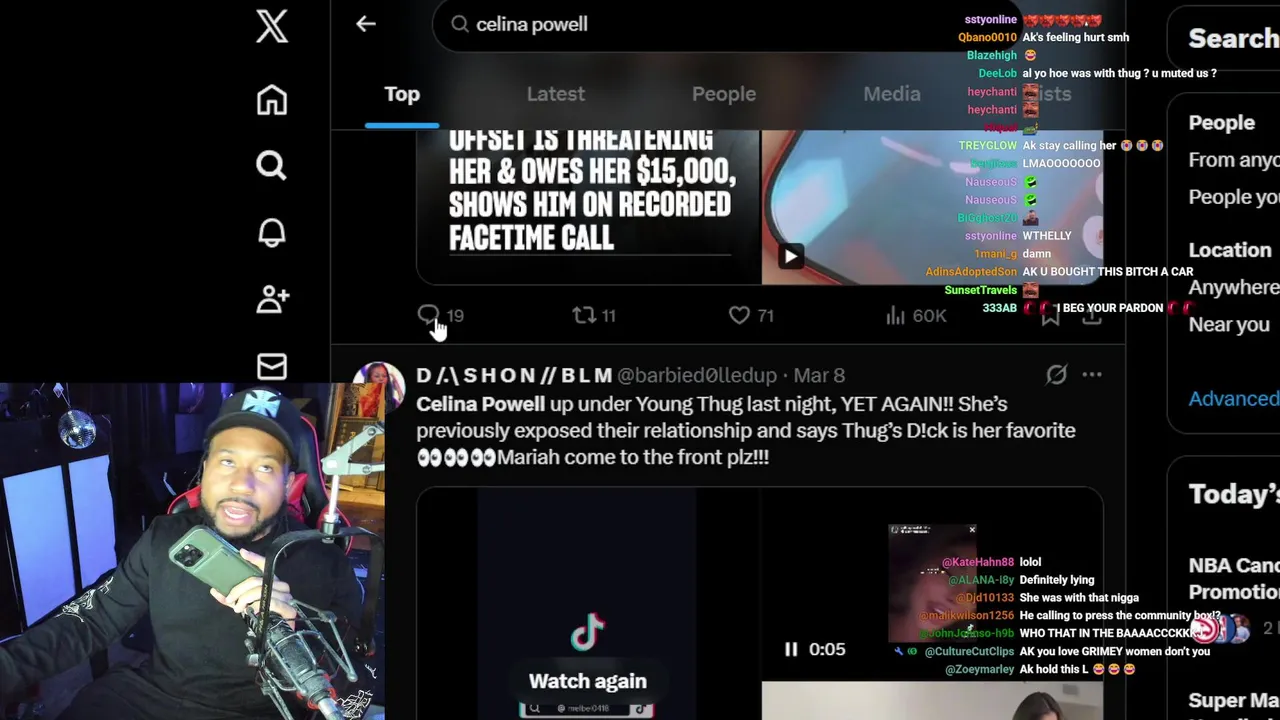Switch to the Latest tab
This screenshot has height=720, width=1280.
click(556, 94)
